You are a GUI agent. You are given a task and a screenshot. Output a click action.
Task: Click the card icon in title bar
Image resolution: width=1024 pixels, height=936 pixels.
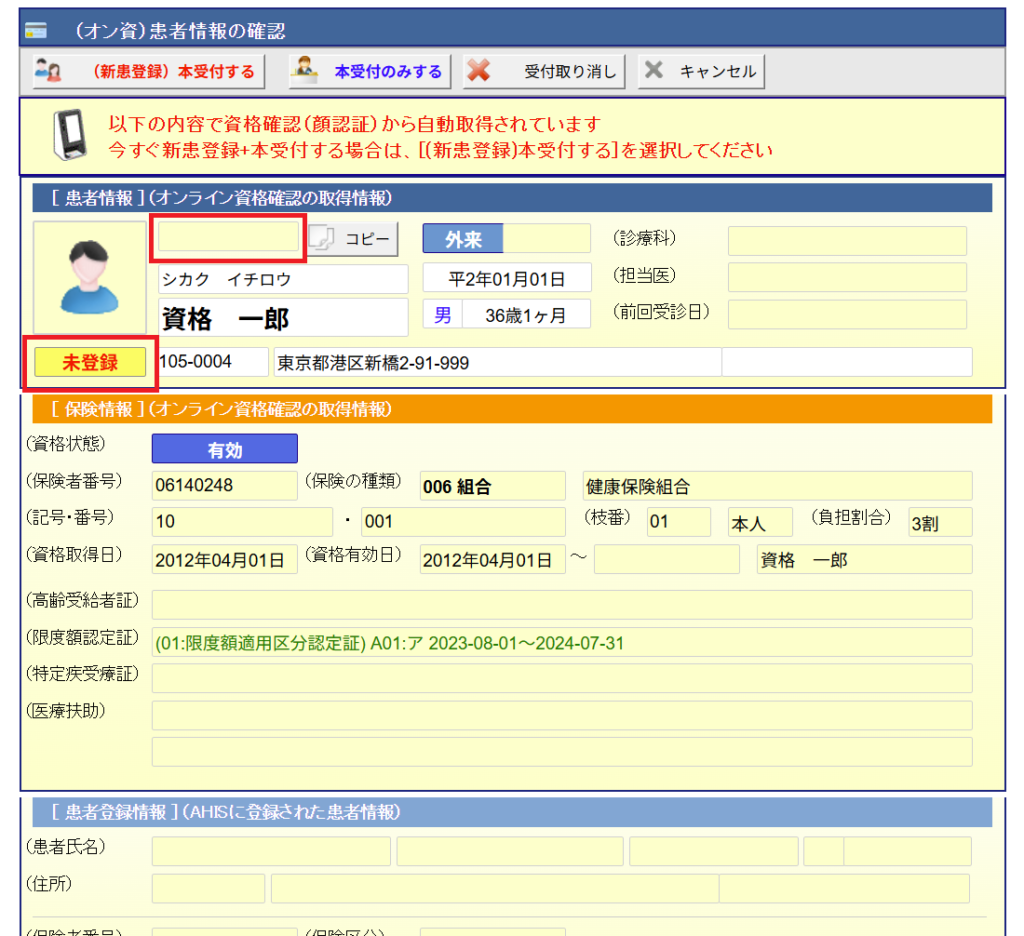pos(36,30)
